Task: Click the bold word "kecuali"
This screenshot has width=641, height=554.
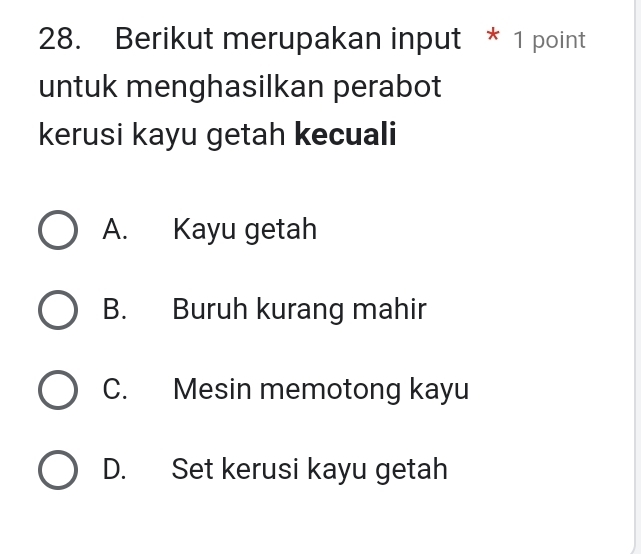Action: 345,134
